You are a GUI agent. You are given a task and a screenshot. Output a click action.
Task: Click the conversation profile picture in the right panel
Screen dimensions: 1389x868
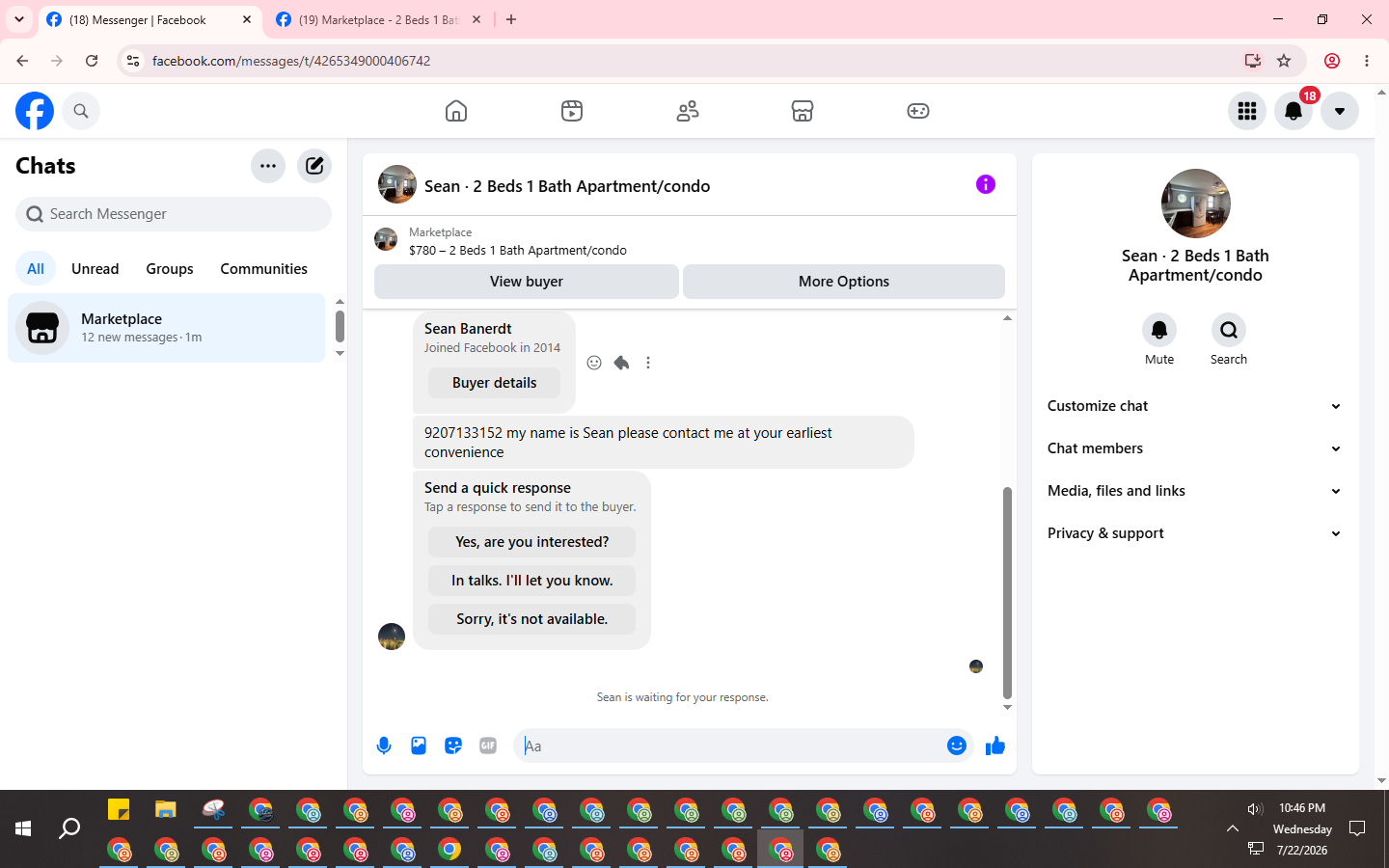pos(1196,203)
